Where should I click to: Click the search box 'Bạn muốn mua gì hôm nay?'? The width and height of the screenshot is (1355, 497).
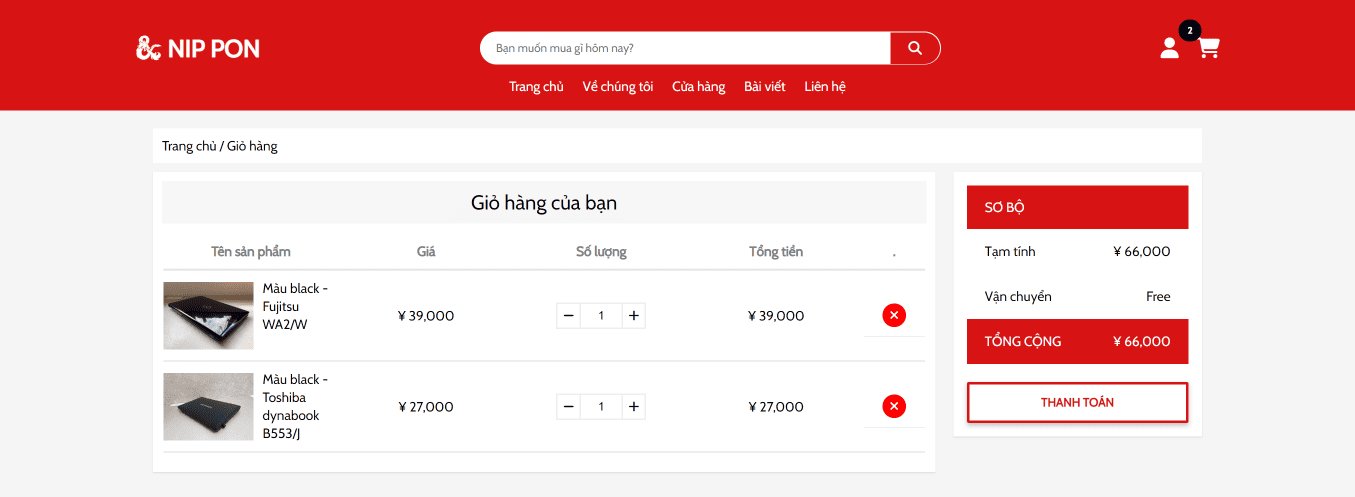point(685,48)
